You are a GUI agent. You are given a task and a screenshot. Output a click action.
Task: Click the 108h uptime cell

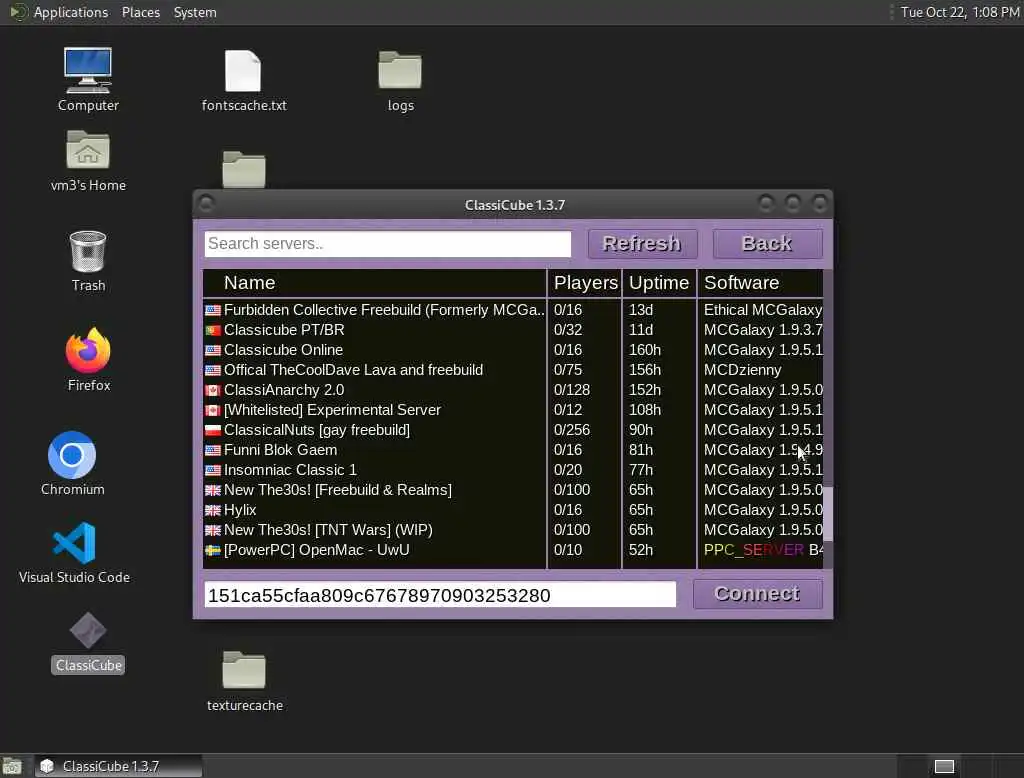(x=645, y=410)
